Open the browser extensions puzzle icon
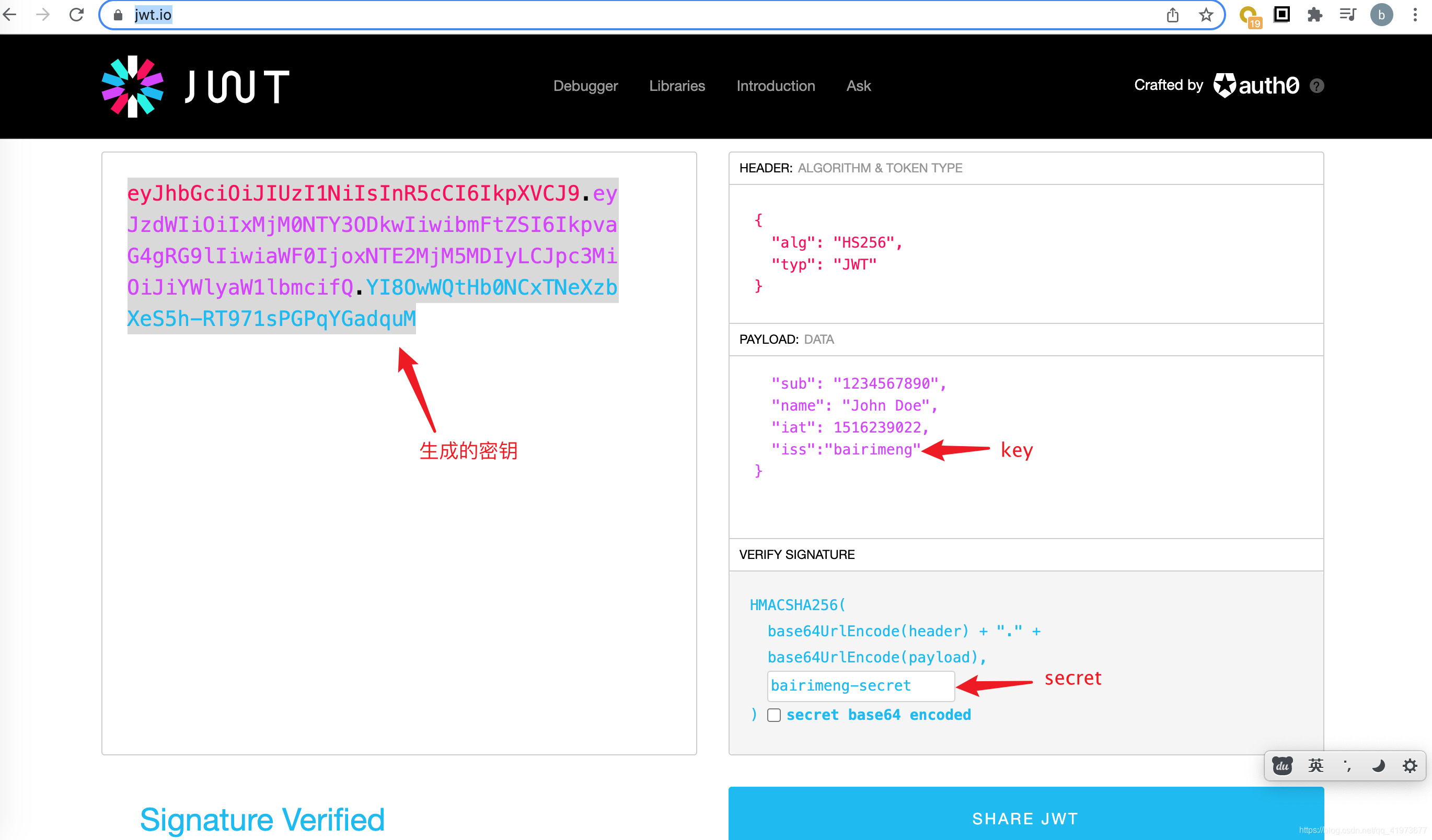 point(1314,15)
